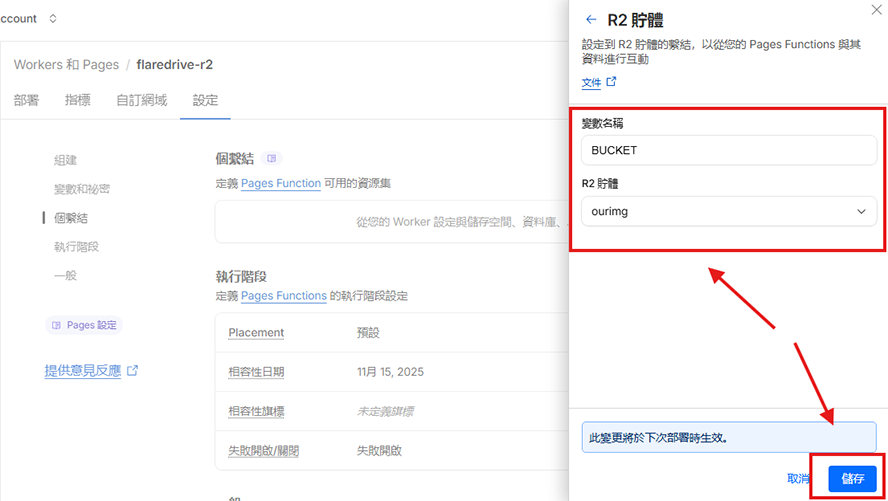
Task: Focus the BUCKET variable name field
Action: tap(729, 150)
